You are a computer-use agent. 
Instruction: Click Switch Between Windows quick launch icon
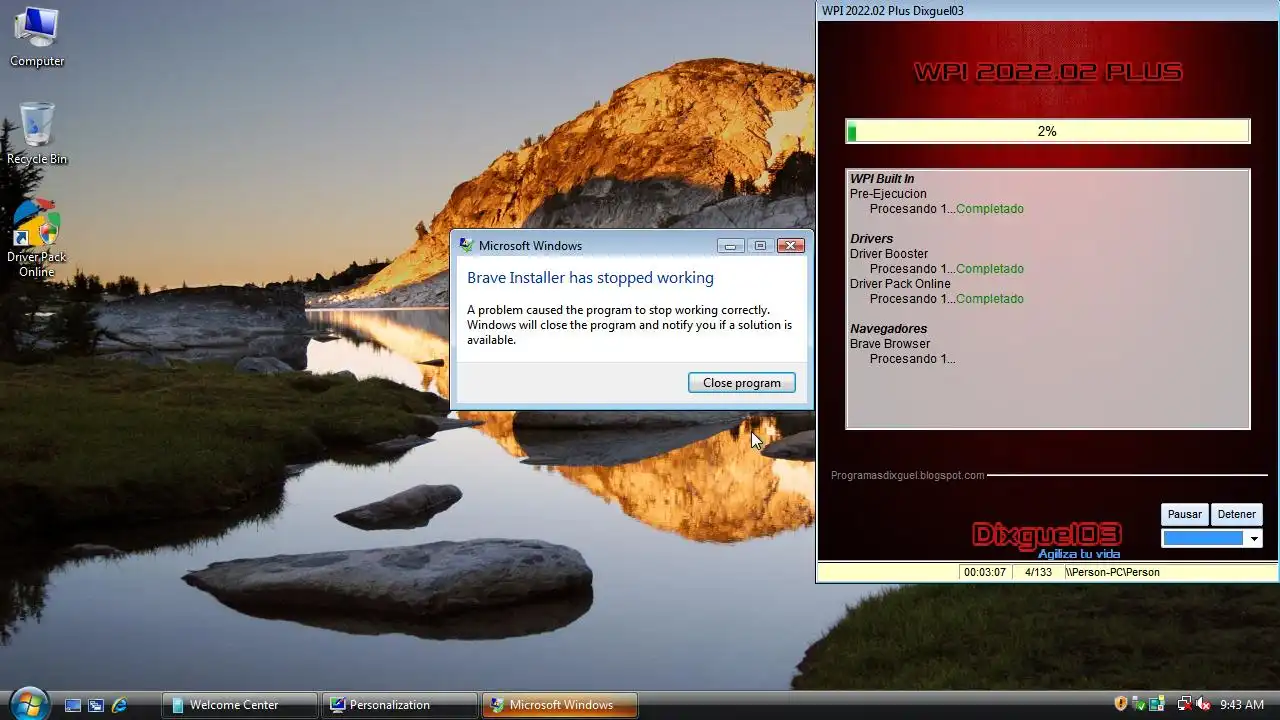[96, 705]
